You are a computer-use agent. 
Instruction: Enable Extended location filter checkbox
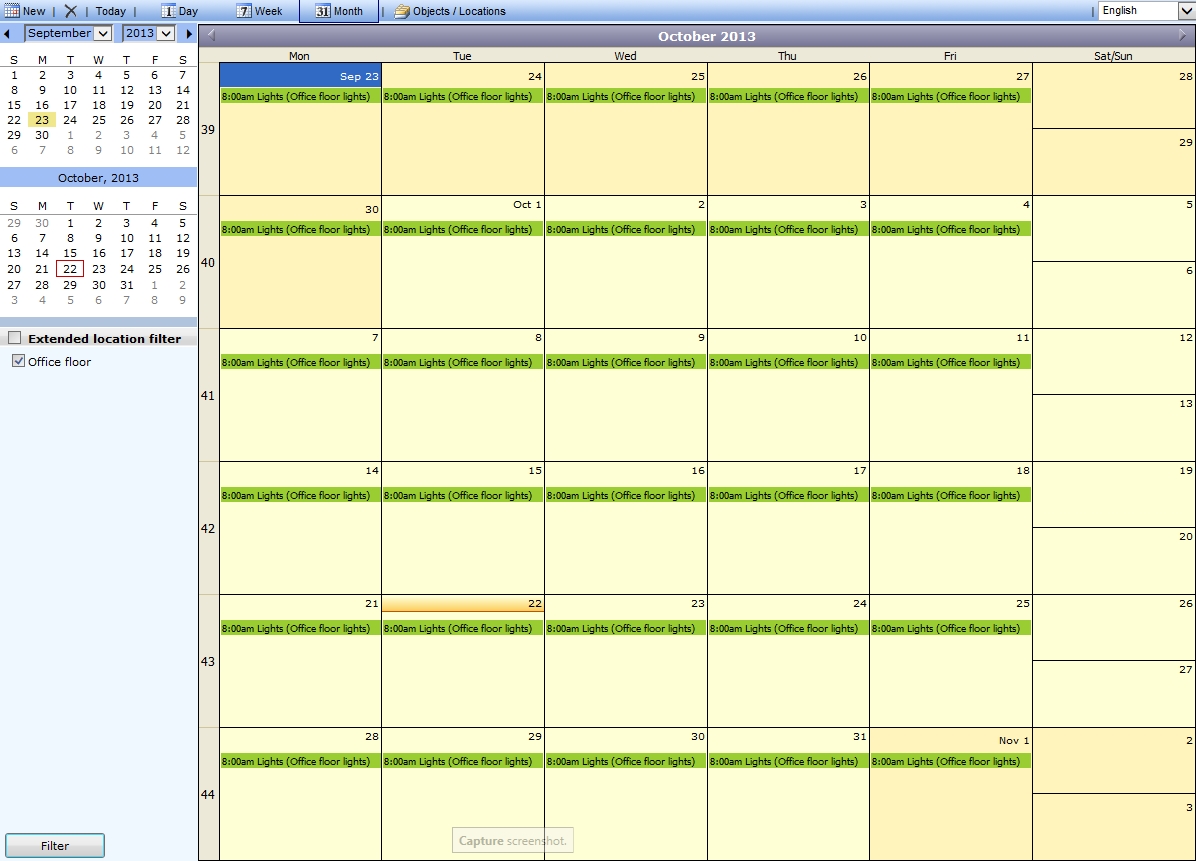[15, 338]
